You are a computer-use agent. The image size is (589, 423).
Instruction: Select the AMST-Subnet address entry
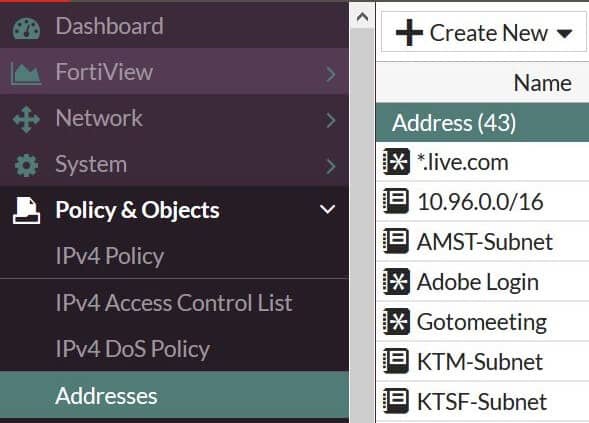[482, 242]
